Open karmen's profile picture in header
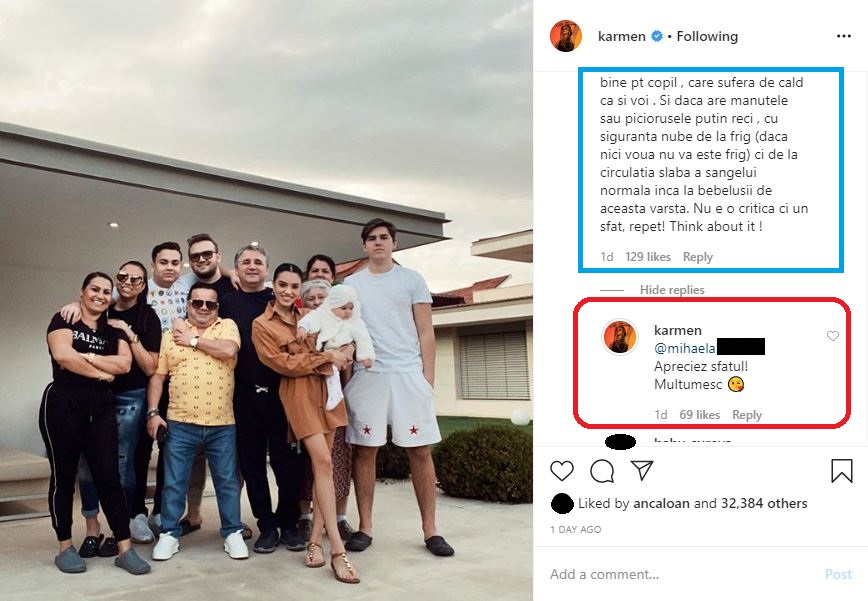Image resolution: width=868 pixels, height=601 pixels. (x=566, y=36)
